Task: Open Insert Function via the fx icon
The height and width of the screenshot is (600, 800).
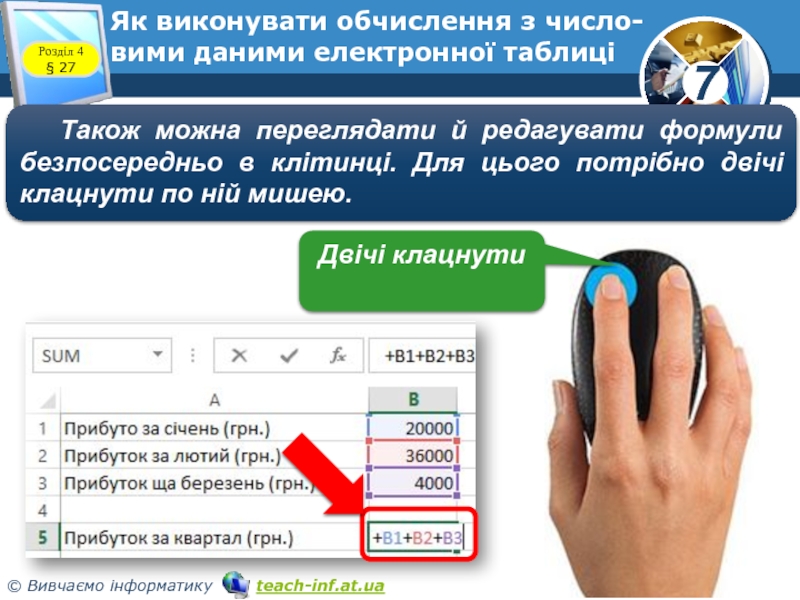Action: [x=338, y=356]
